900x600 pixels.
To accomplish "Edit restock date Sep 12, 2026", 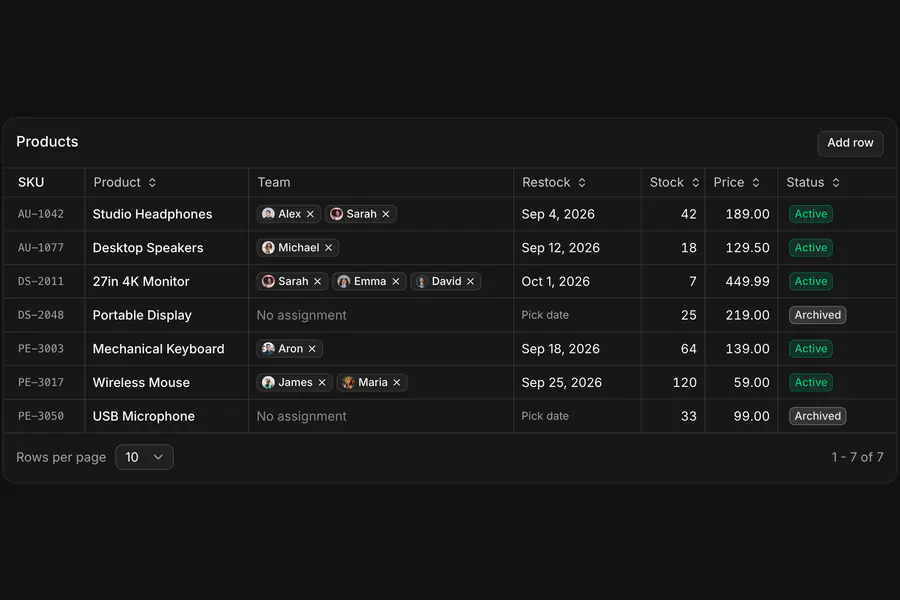I will pyautogui.click(x=560, y=247).
